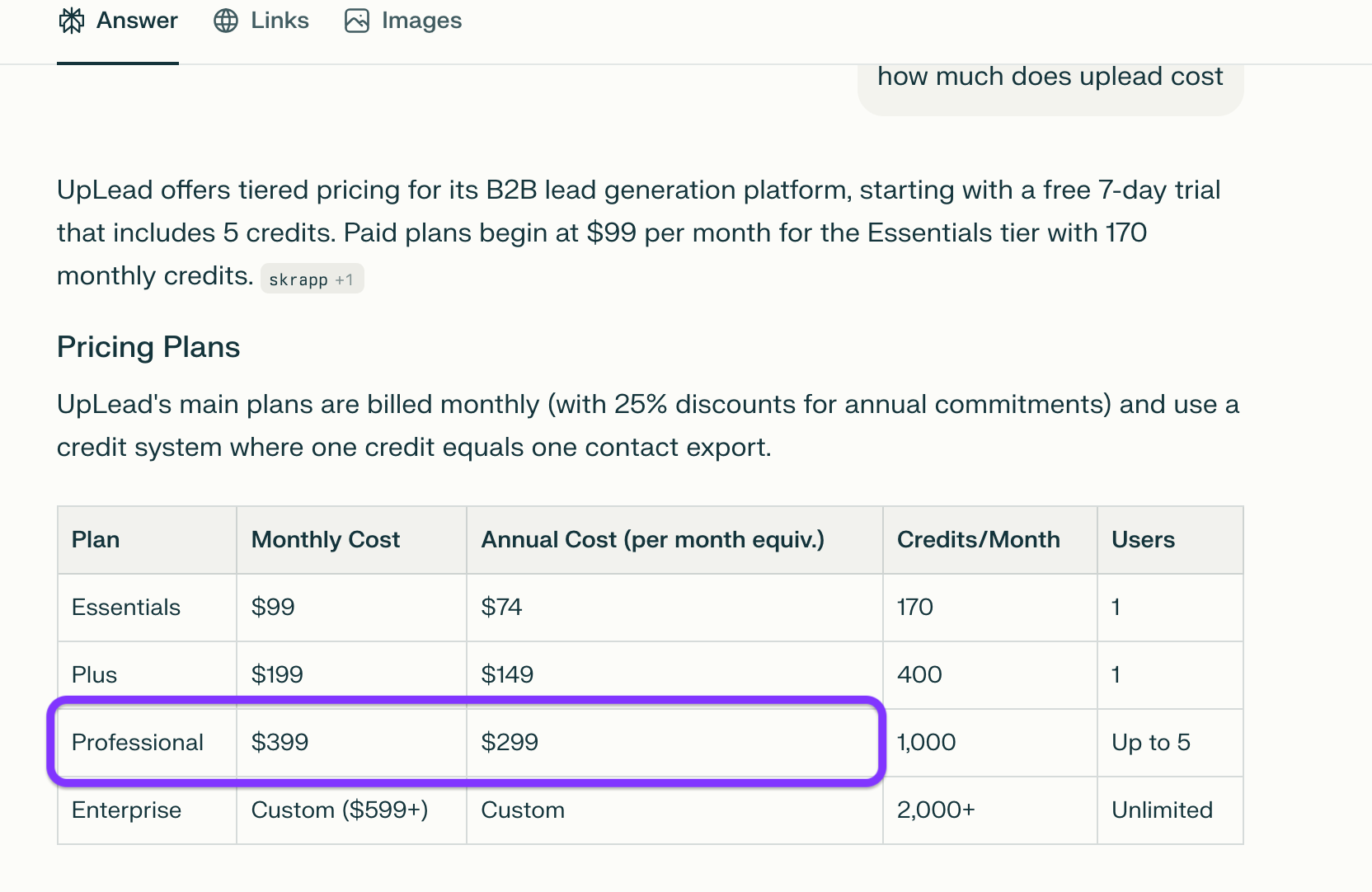This screenshot has height=892, width=1372.
Task: Select the Plan column header
Action: (x=96, y=540)
